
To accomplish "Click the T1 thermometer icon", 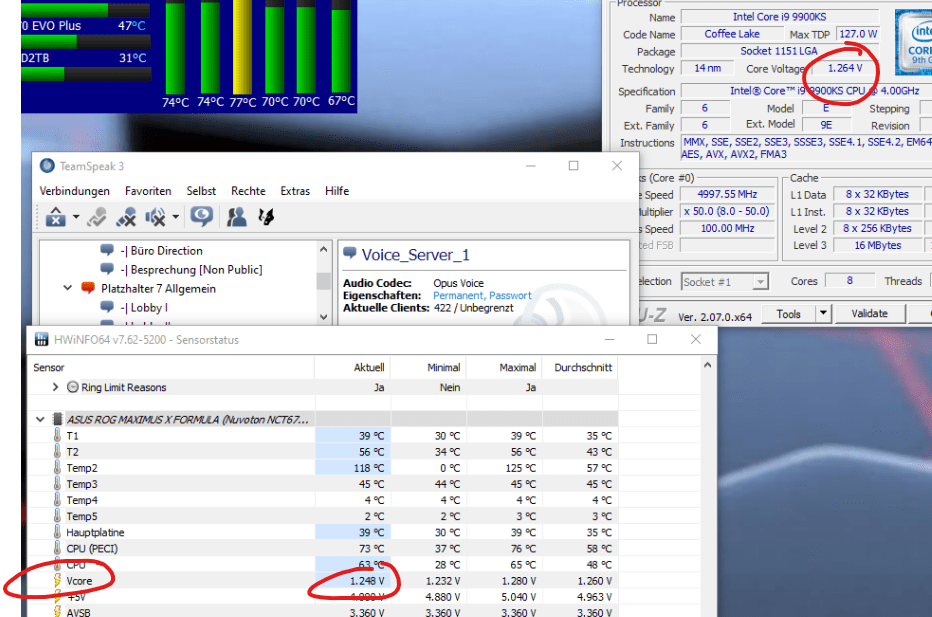I will point(57,435).
